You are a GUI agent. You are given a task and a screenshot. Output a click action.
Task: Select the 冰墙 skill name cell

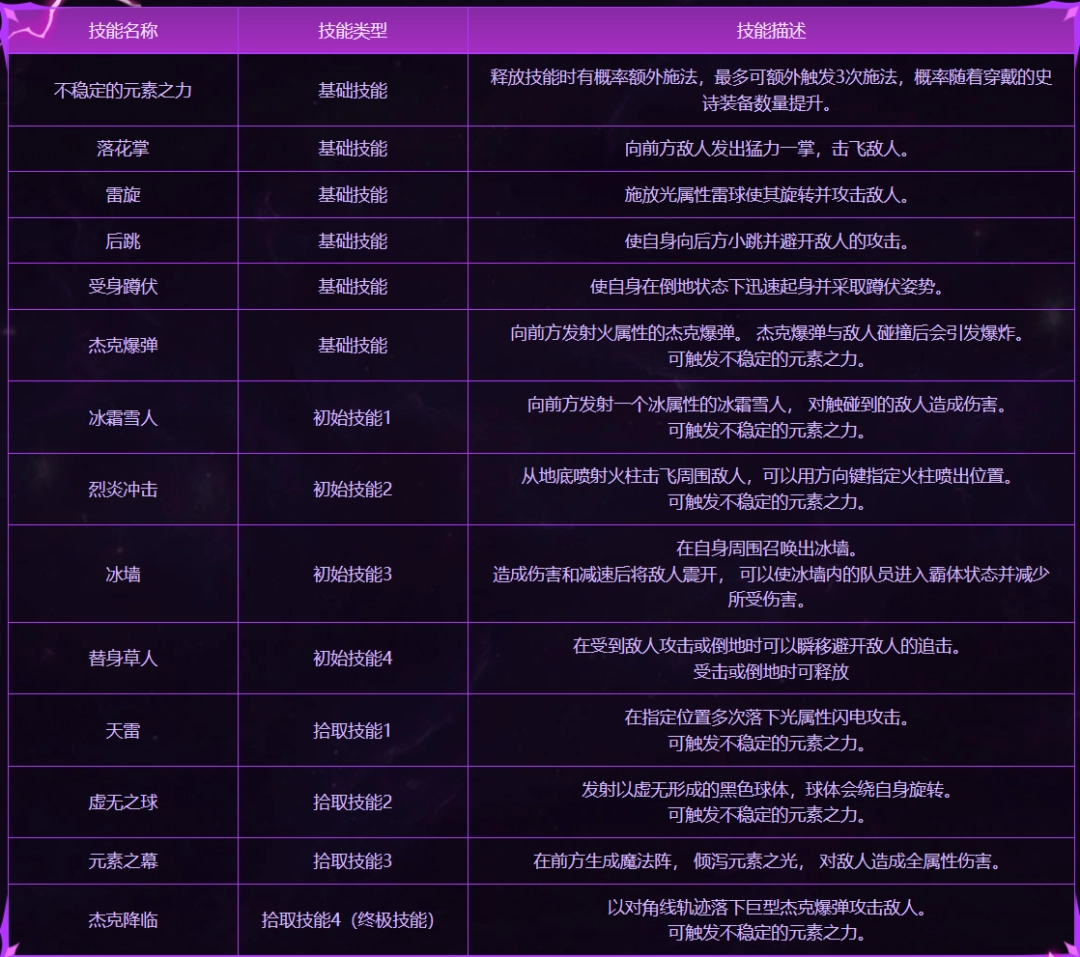123,574
